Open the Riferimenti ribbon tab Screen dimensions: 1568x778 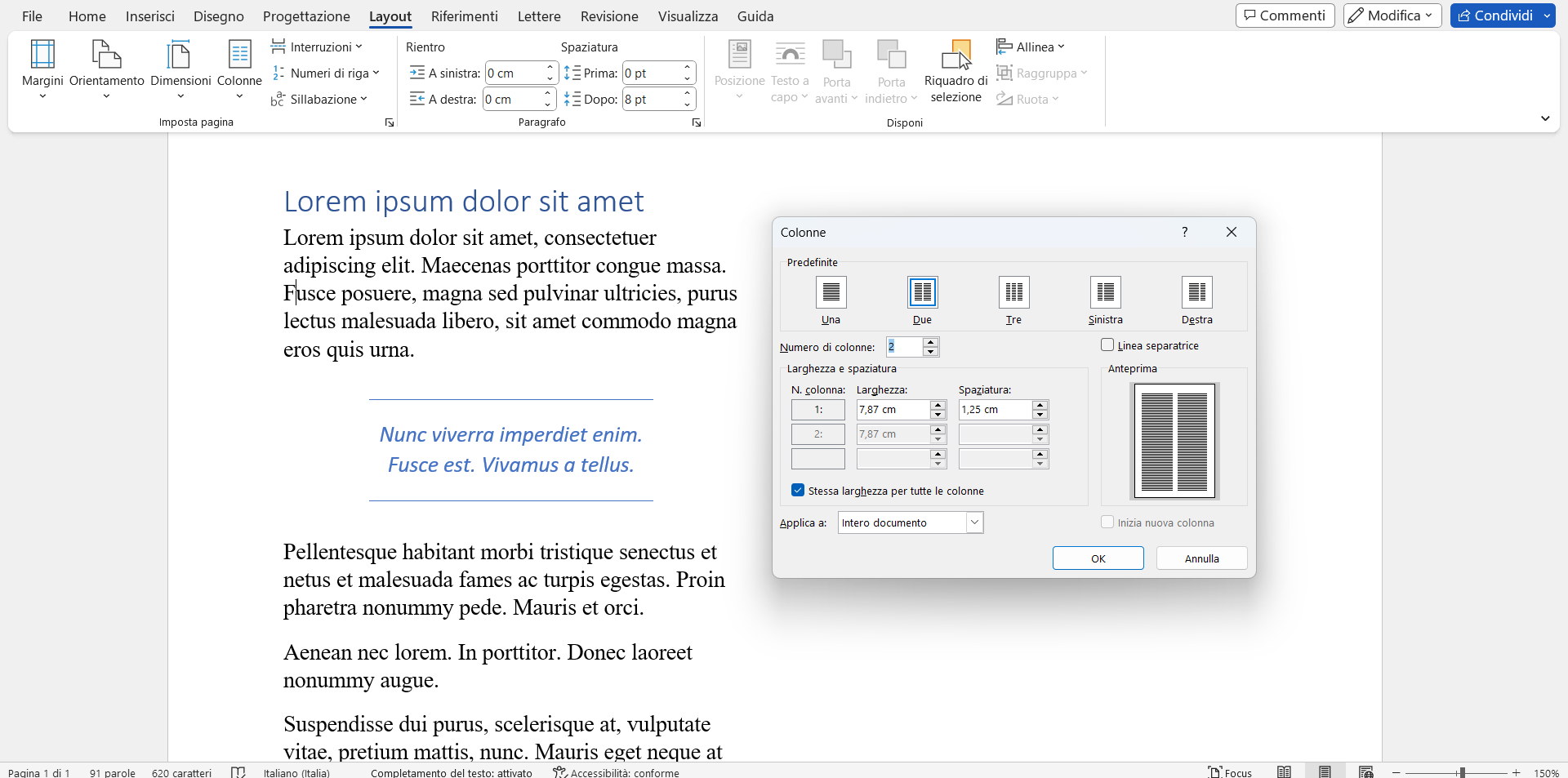pos(464,16)
